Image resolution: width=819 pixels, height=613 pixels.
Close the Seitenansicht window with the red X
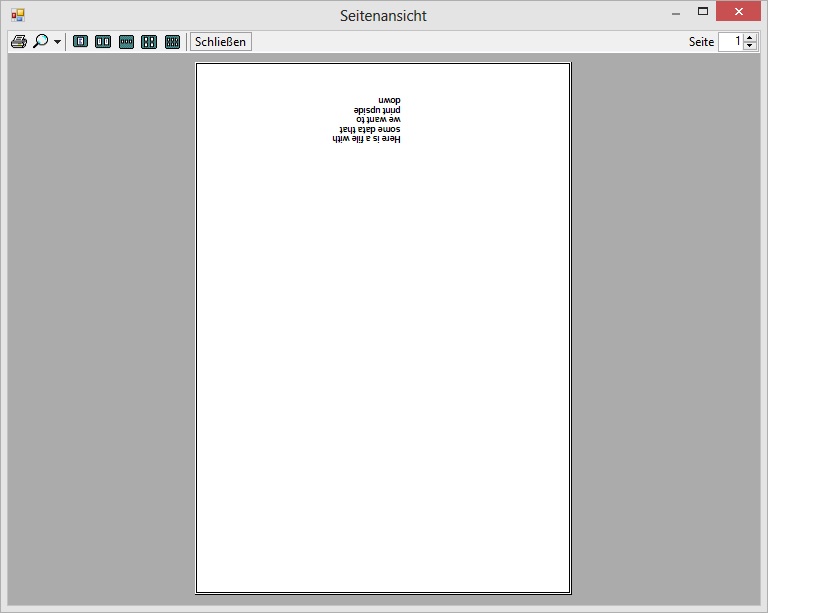(739, 12)
